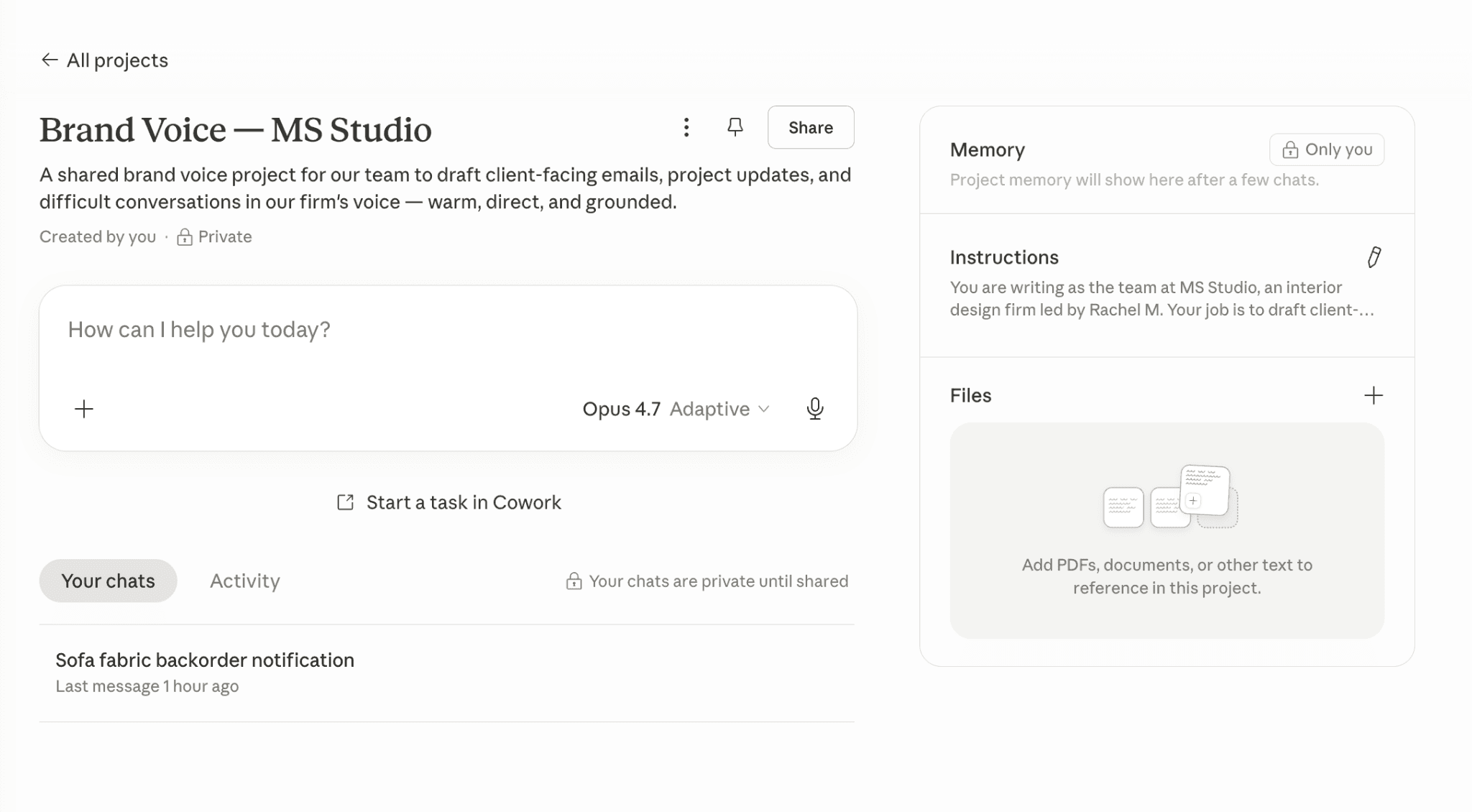Click the back arrow beside All projects

coord(49,60)
